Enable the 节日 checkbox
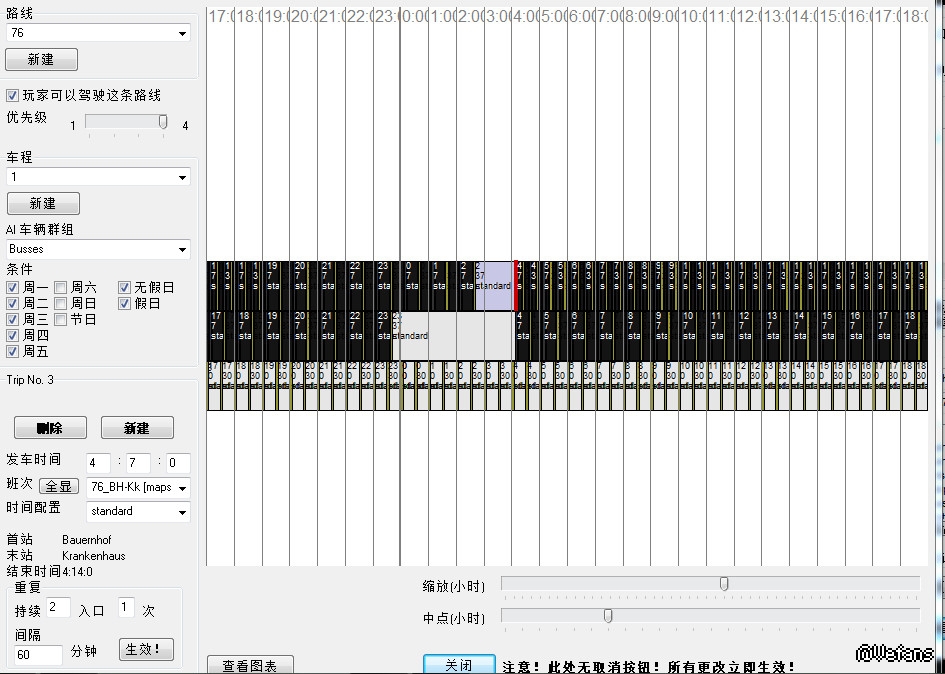This screenshot has width=945, height=674. [60, 320]
